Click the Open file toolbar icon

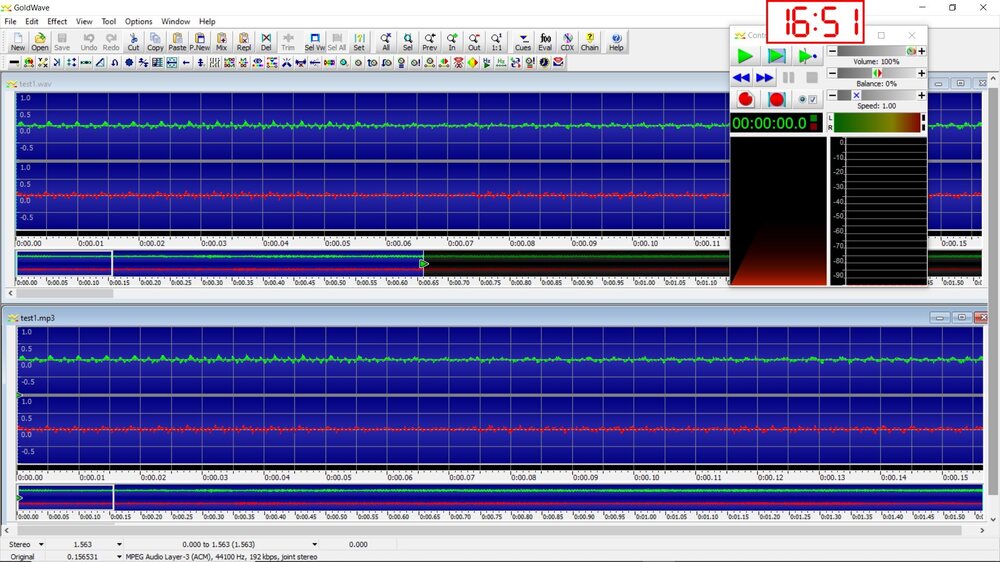click(x=39, y=41)
